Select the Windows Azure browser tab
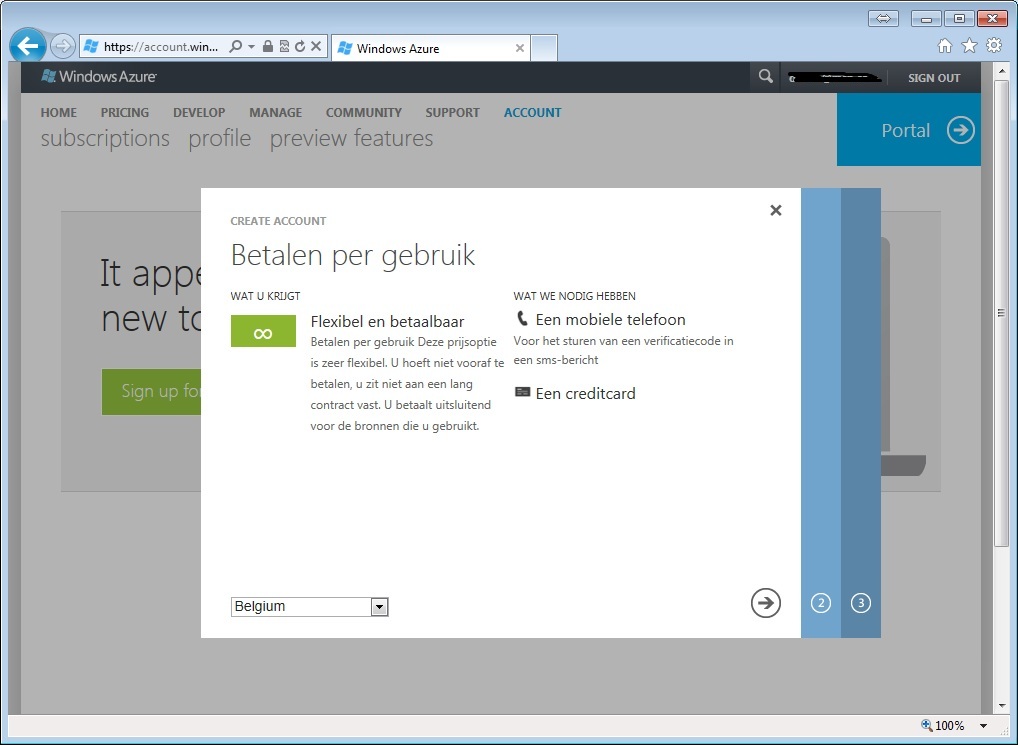Viewport: 1018px width, 745px height. [425, 48]
